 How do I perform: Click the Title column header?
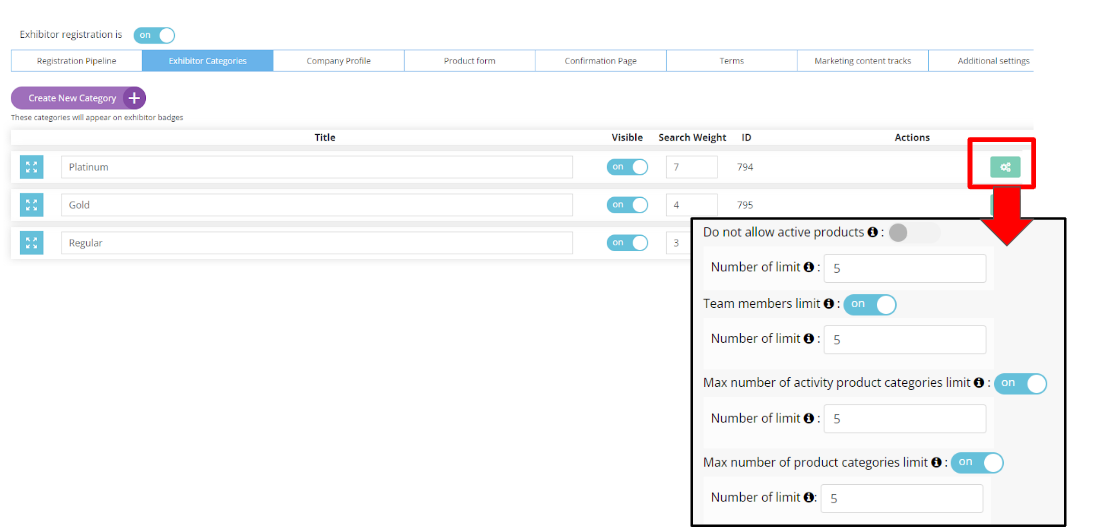coord(325,138)
